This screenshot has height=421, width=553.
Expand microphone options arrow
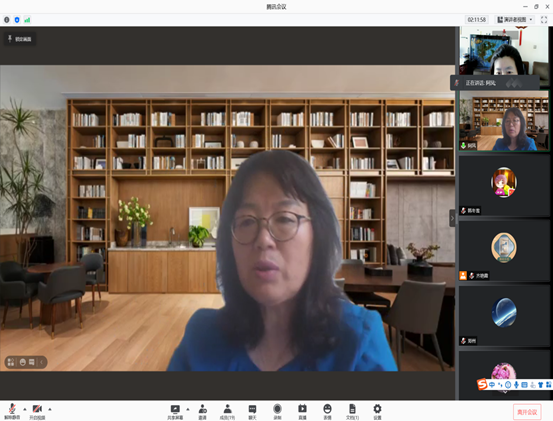pos(25,409)
